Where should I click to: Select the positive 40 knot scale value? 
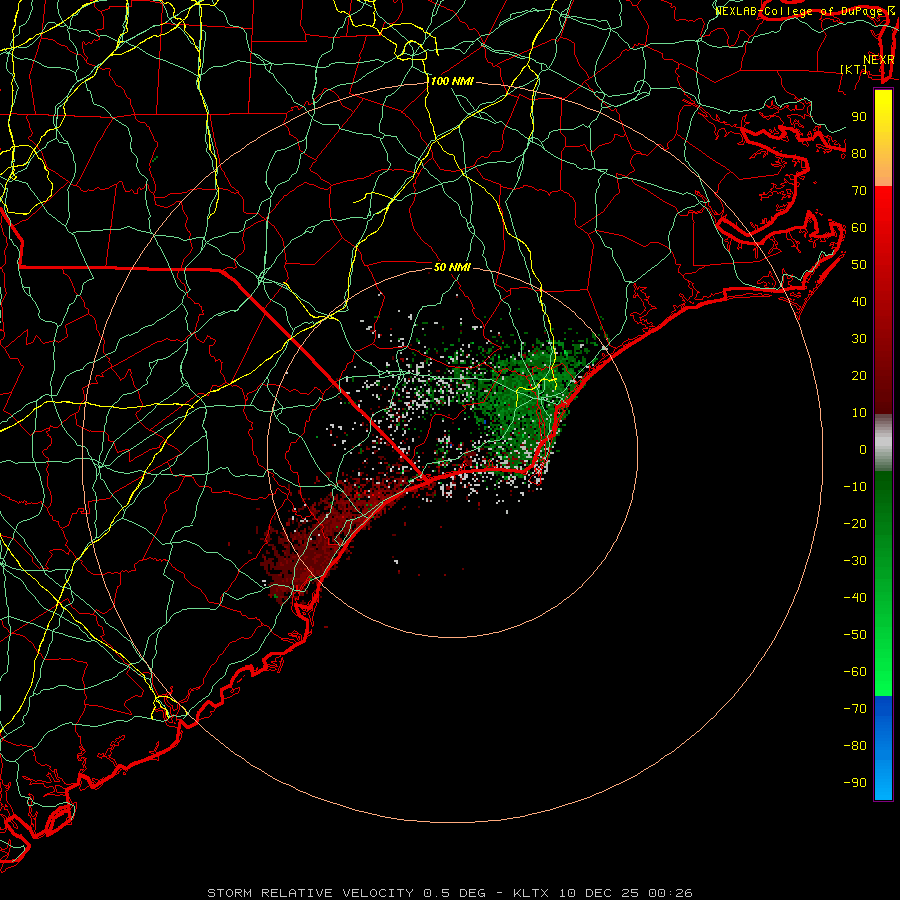click(859, 301)
